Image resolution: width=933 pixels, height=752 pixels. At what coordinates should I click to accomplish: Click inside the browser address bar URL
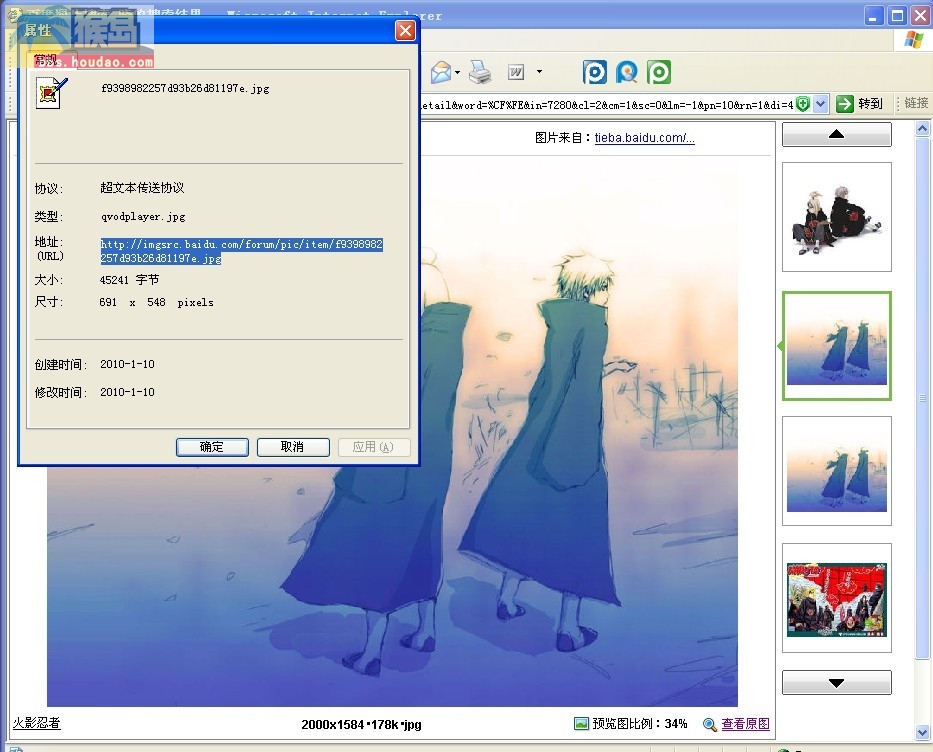coord(607,105)
